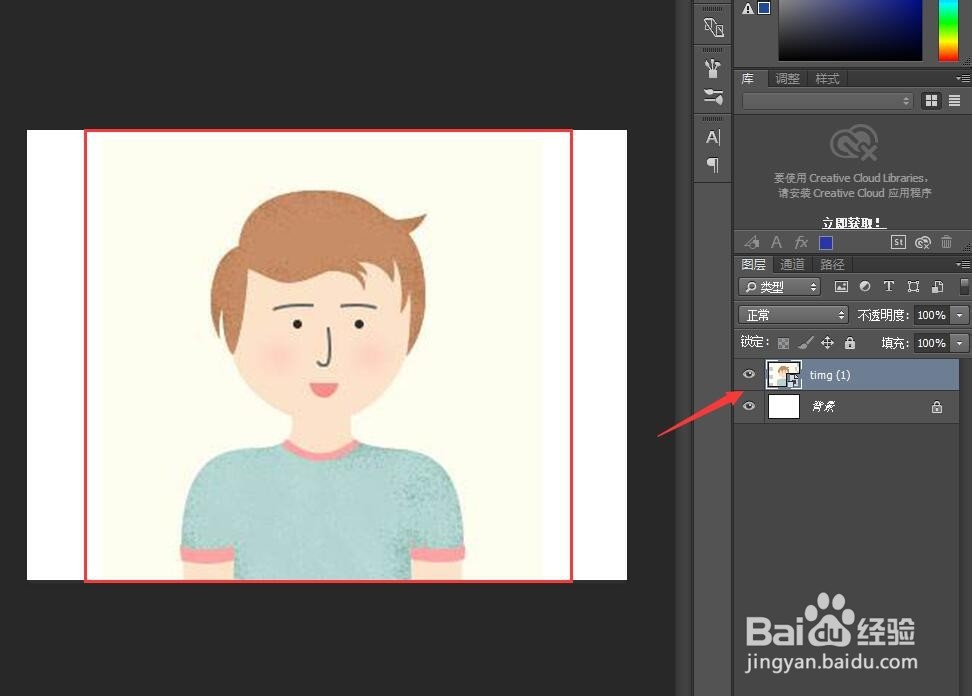This screenshot has height=696, width=972.
Task: Add character style to library
Action: pos(776,242)
